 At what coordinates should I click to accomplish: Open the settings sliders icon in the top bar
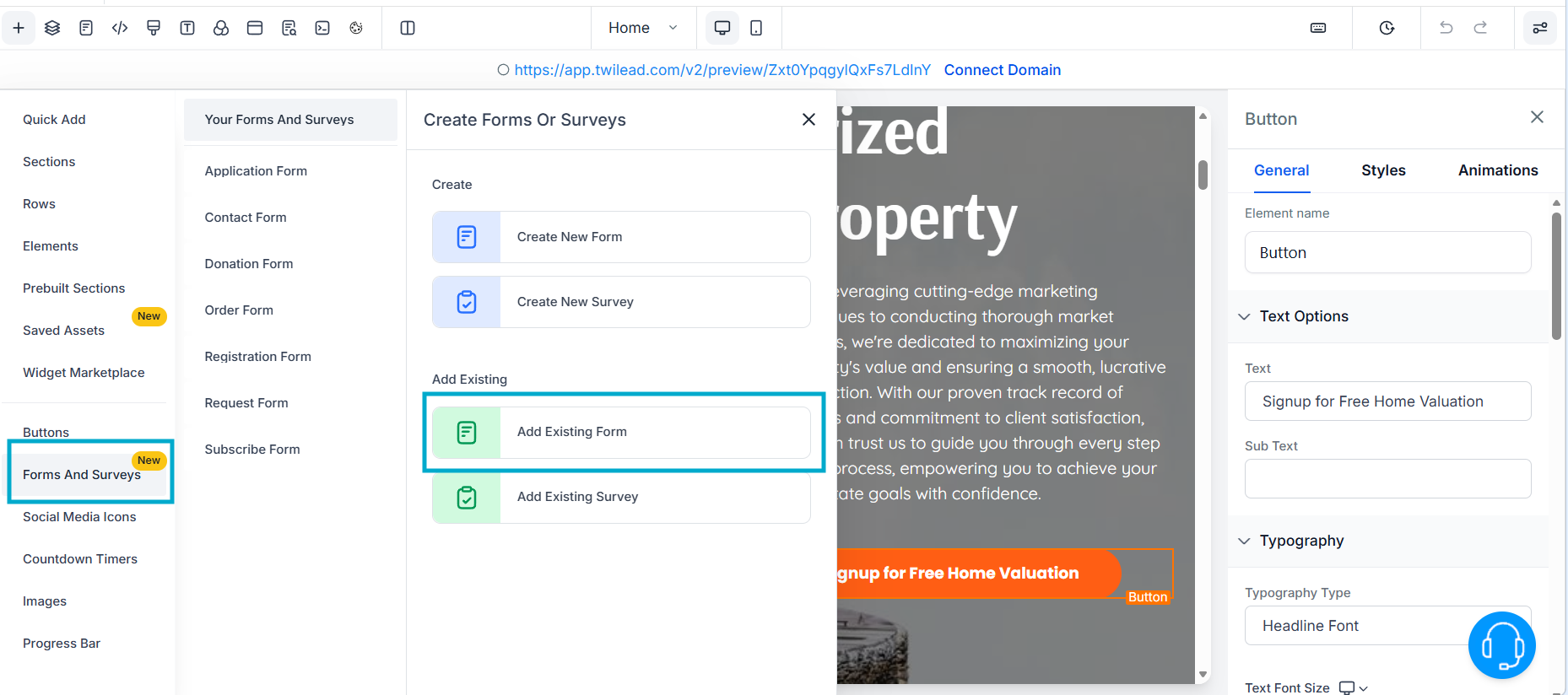pos(1540,28)
